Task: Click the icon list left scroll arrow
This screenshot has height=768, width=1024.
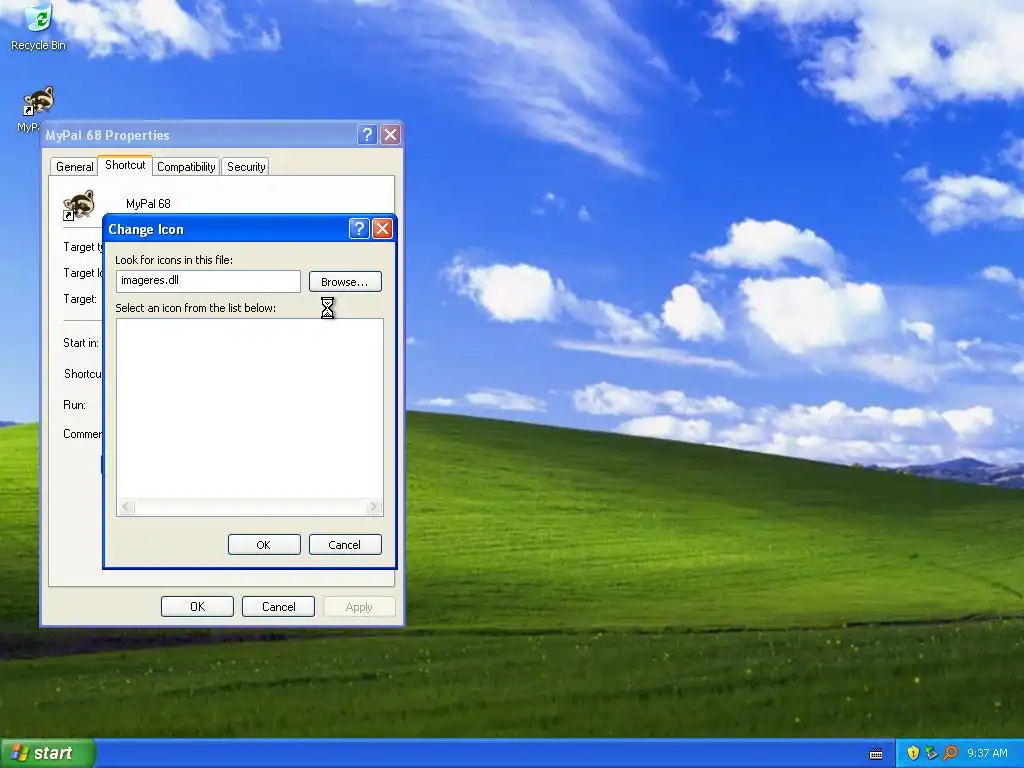Action: point(127,507)
